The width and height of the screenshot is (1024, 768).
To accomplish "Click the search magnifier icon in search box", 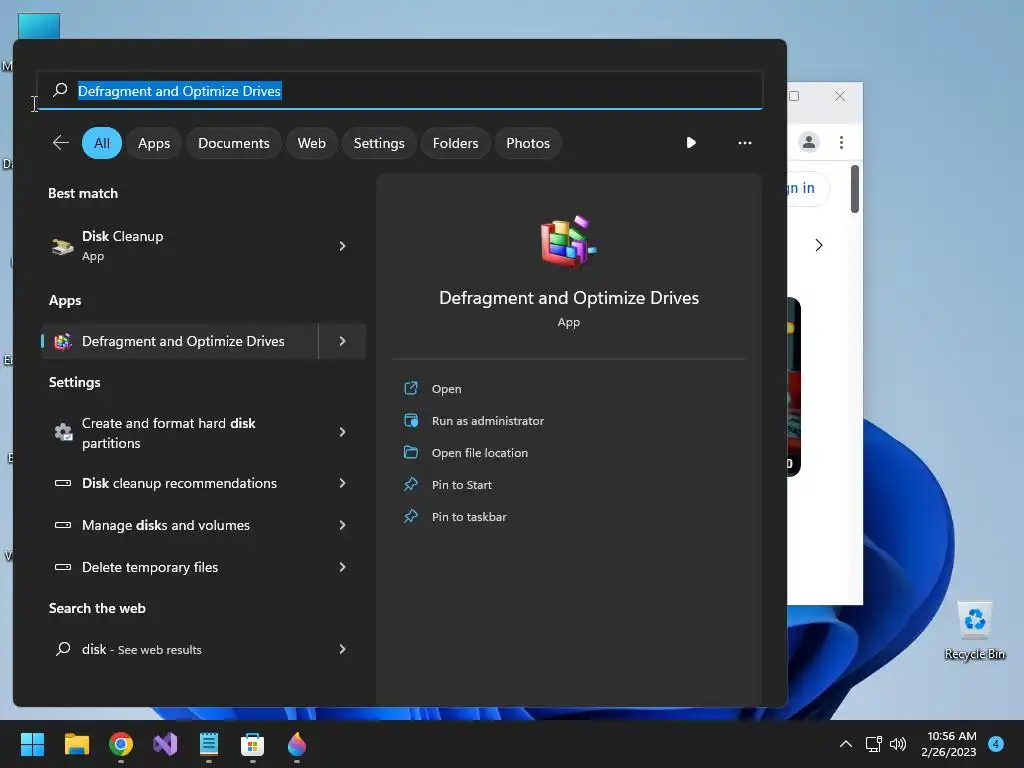I will pos(60,90).
